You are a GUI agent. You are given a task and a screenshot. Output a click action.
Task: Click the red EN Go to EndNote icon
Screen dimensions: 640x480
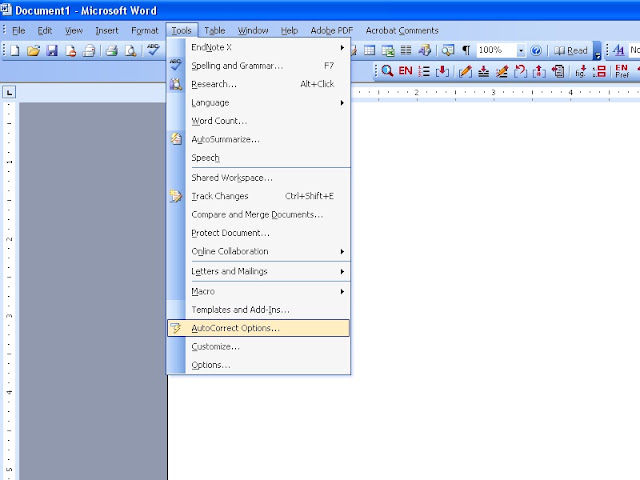tap(405, 71)
